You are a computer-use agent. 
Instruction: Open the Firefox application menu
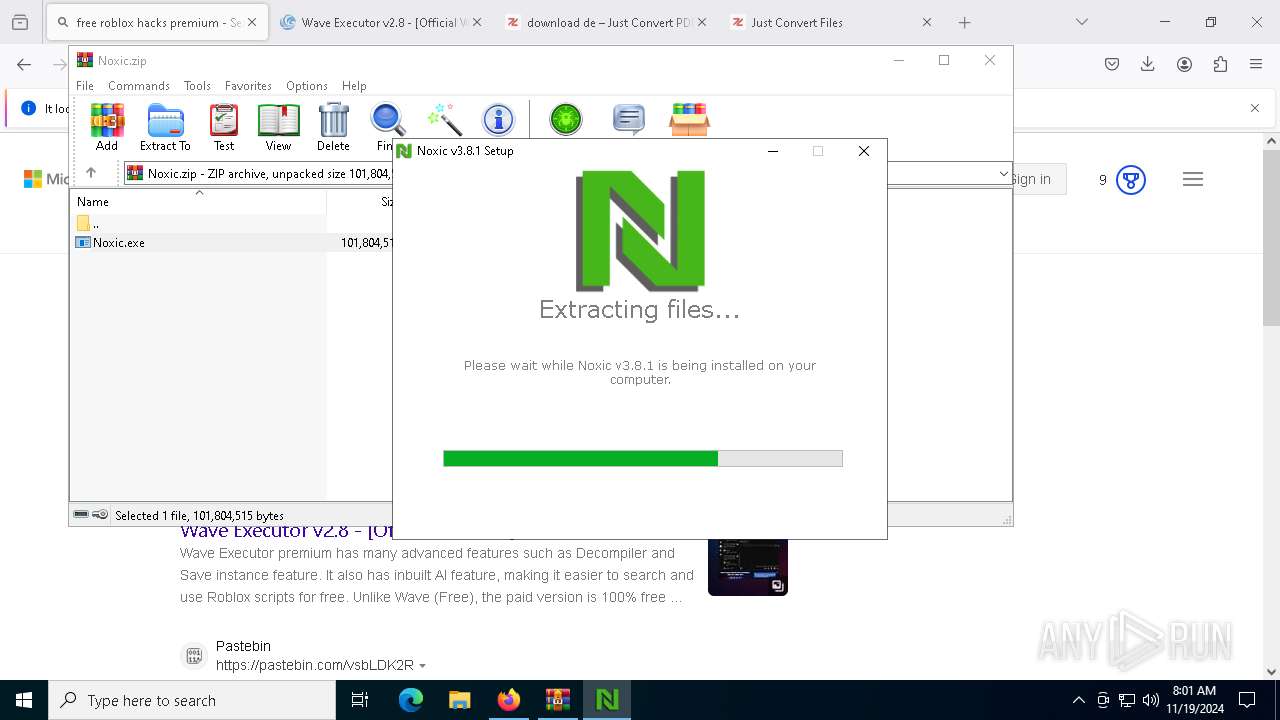pyautogui.click(x=1256, y=64)
